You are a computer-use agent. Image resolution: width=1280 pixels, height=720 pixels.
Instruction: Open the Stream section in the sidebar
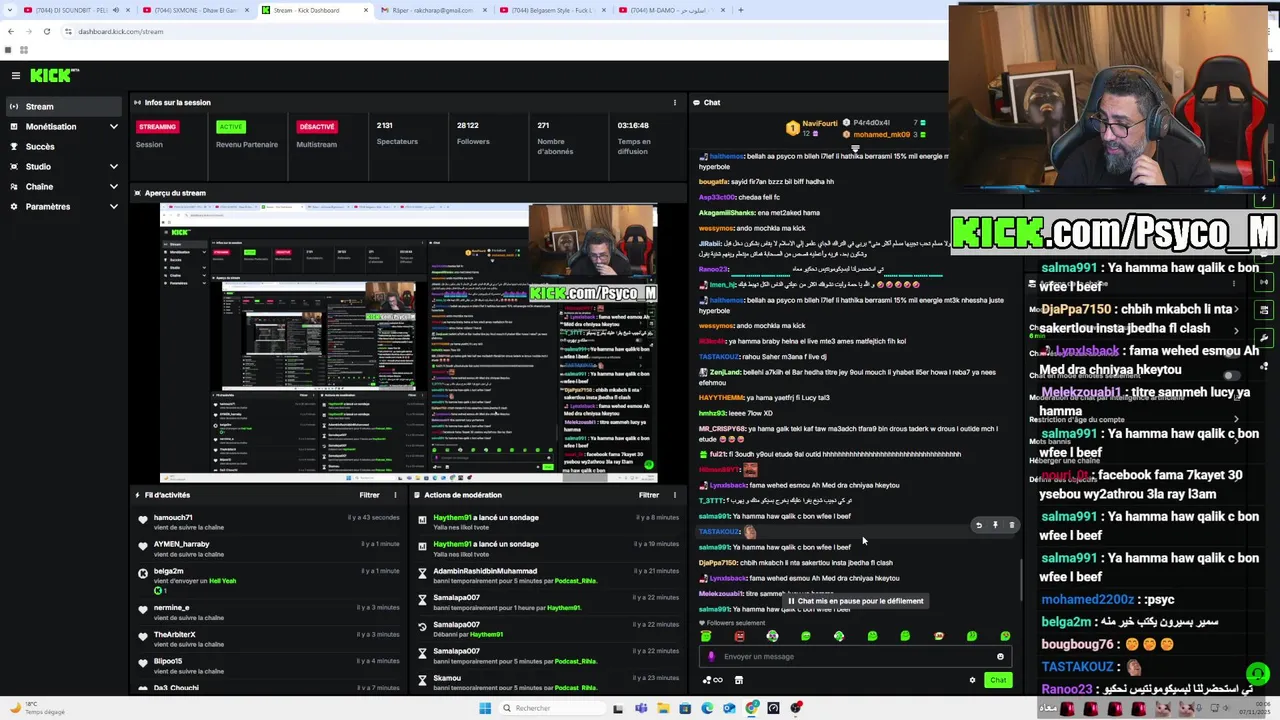[64, 106]
